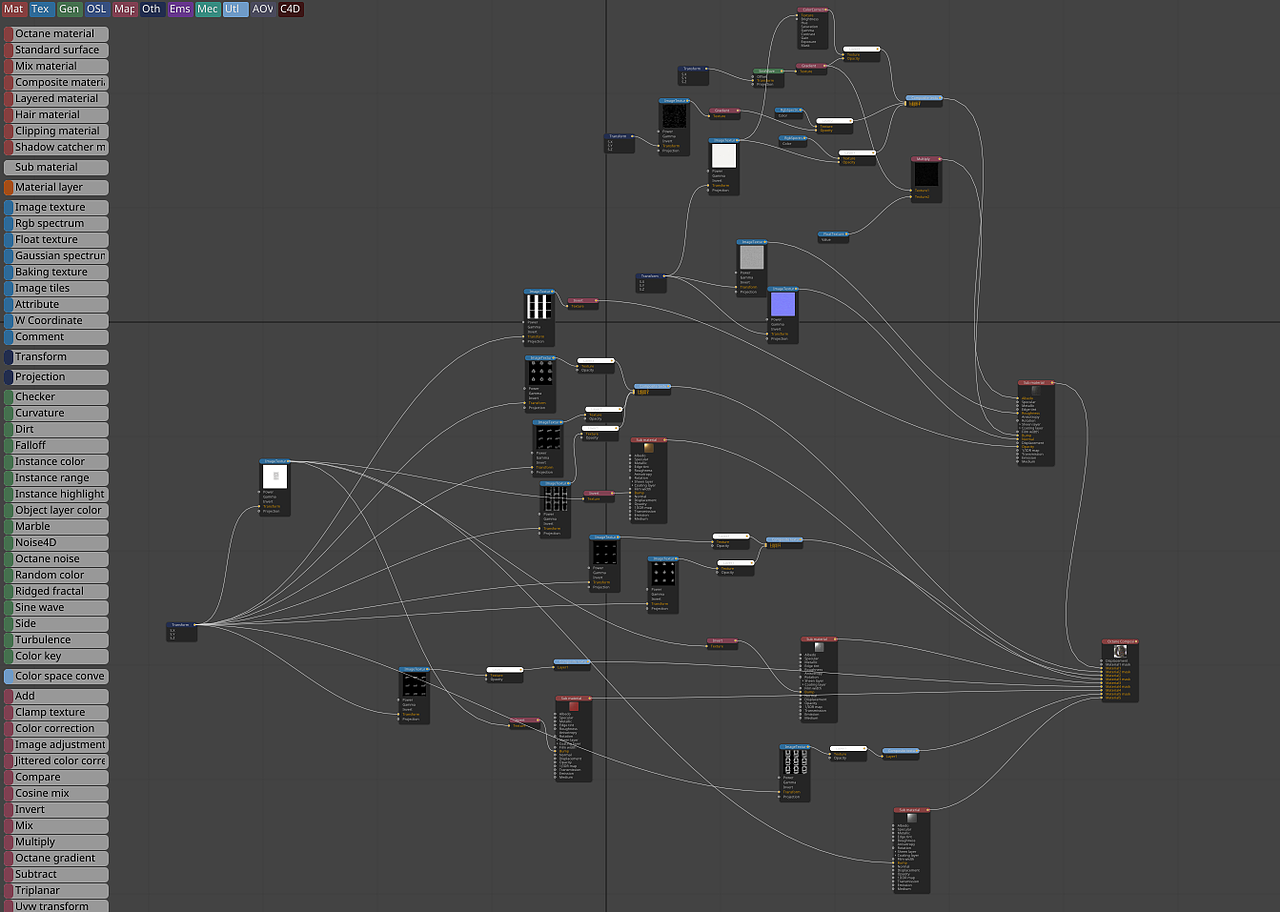The height and width of the screenshot is (912, 1280).
Task: Choose Float texture in the node list
Action: [56, 240]
